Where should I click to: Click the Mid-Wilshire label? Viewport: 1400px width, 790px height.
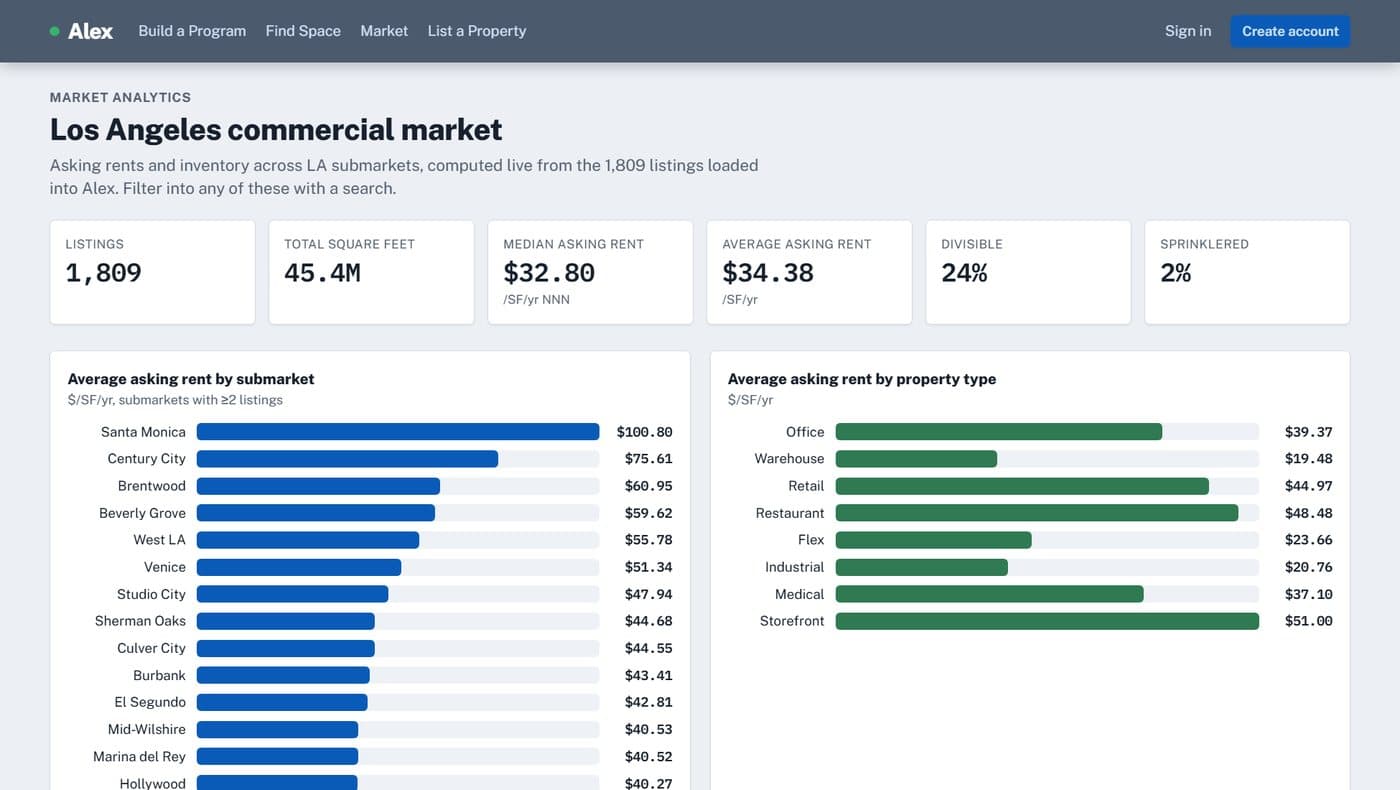(x=147, y=729)
